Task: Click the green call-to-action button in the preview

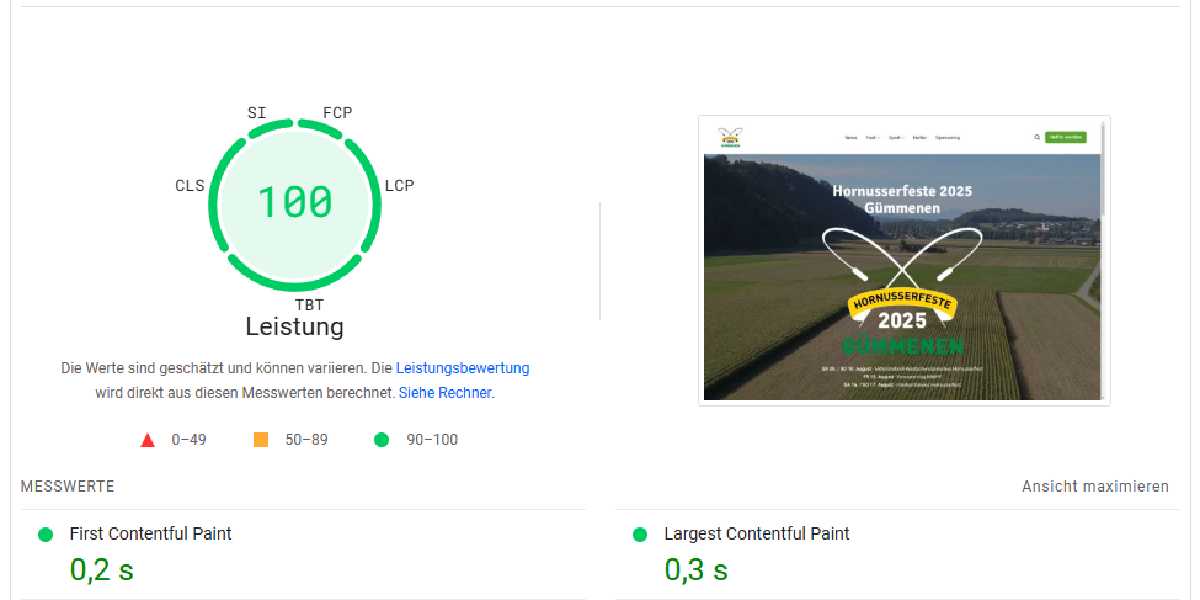Action: pyautogui.click(x=1066, y=137)
